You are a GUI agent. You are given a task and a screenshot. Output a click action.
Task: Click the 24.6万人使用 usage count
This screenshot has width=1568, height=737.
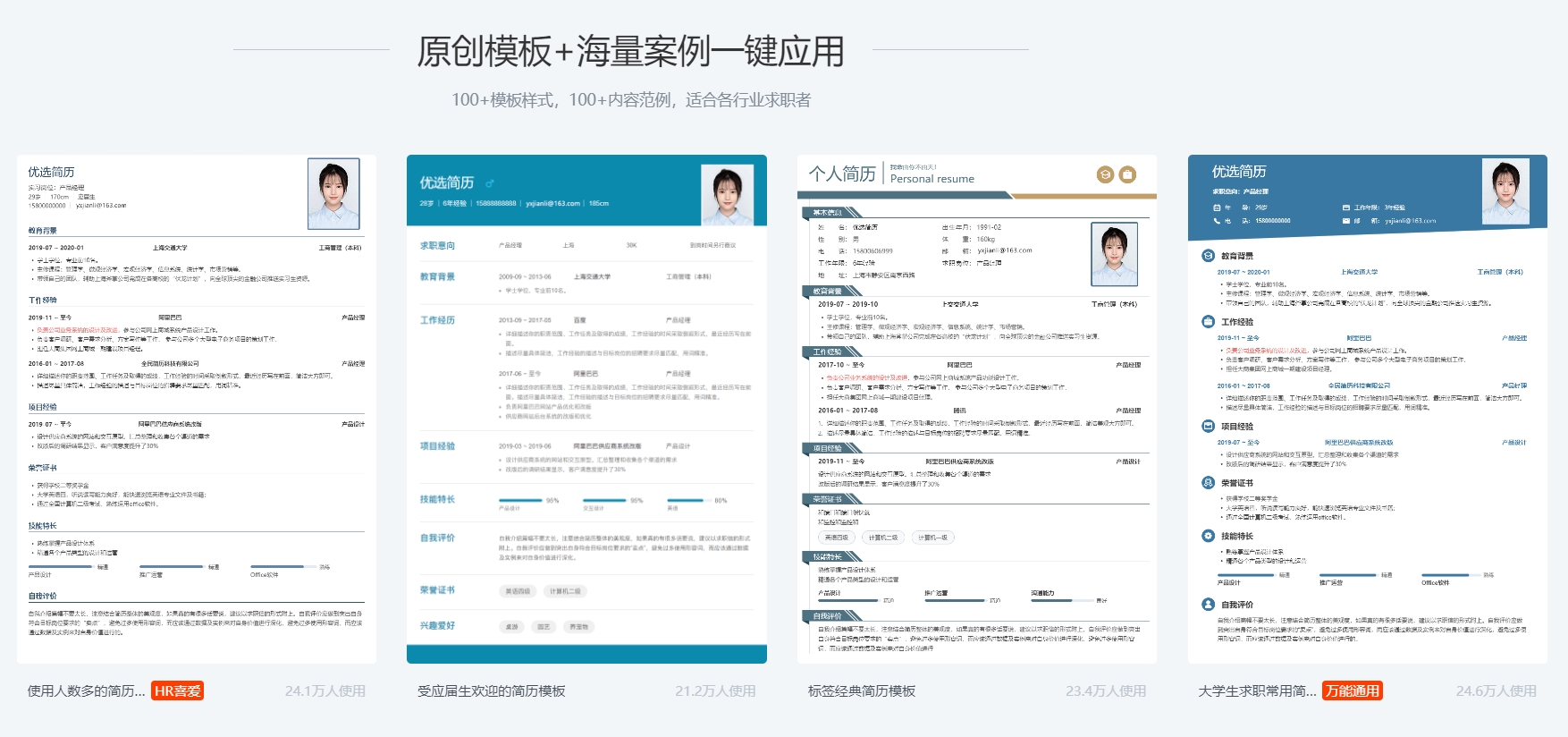click(1496, 691)
